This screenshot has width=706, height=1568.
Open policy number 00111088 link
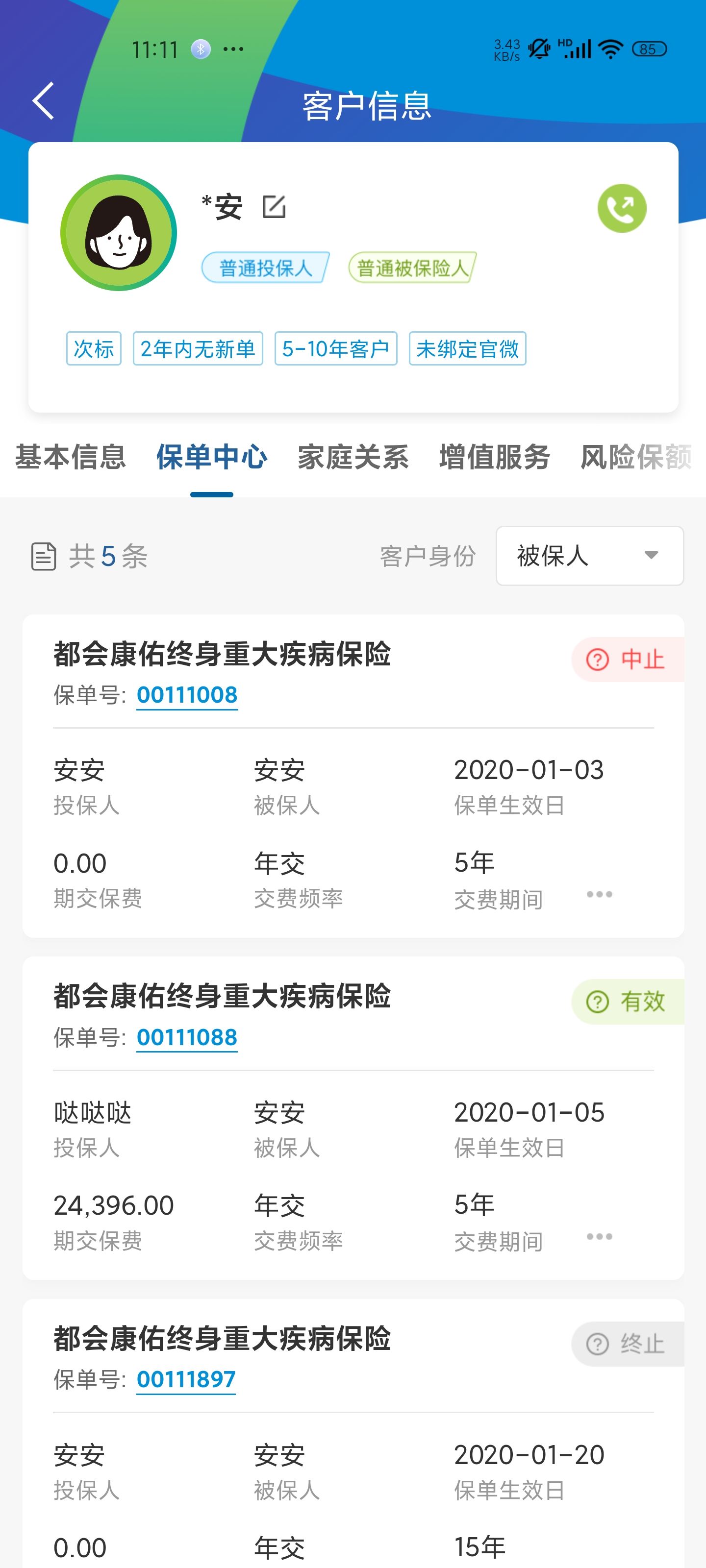187,1037
